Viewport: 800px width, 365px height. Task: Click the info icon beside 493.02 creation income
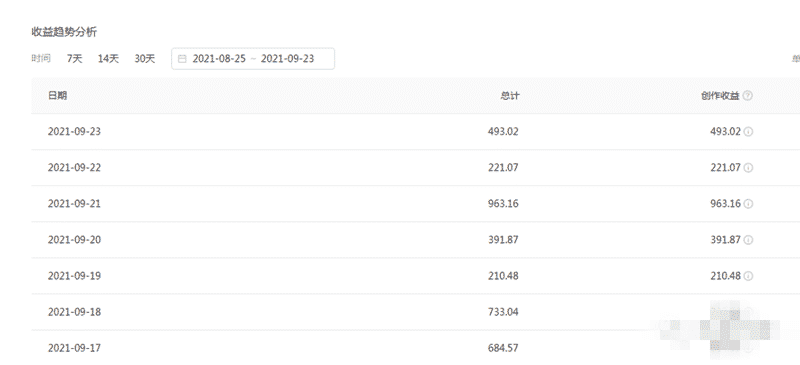[x=748, y=132]
